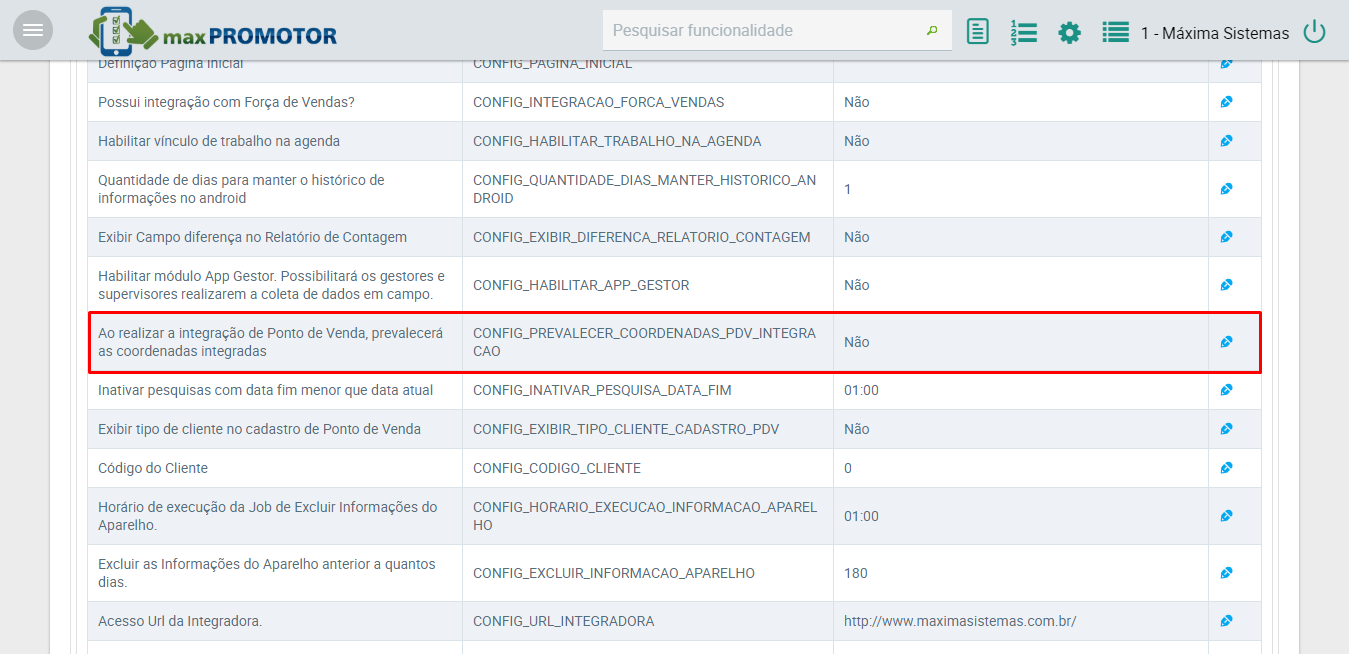Click CONFIG_HABILITAR_APP_GESTOR key text

point(581,285)
